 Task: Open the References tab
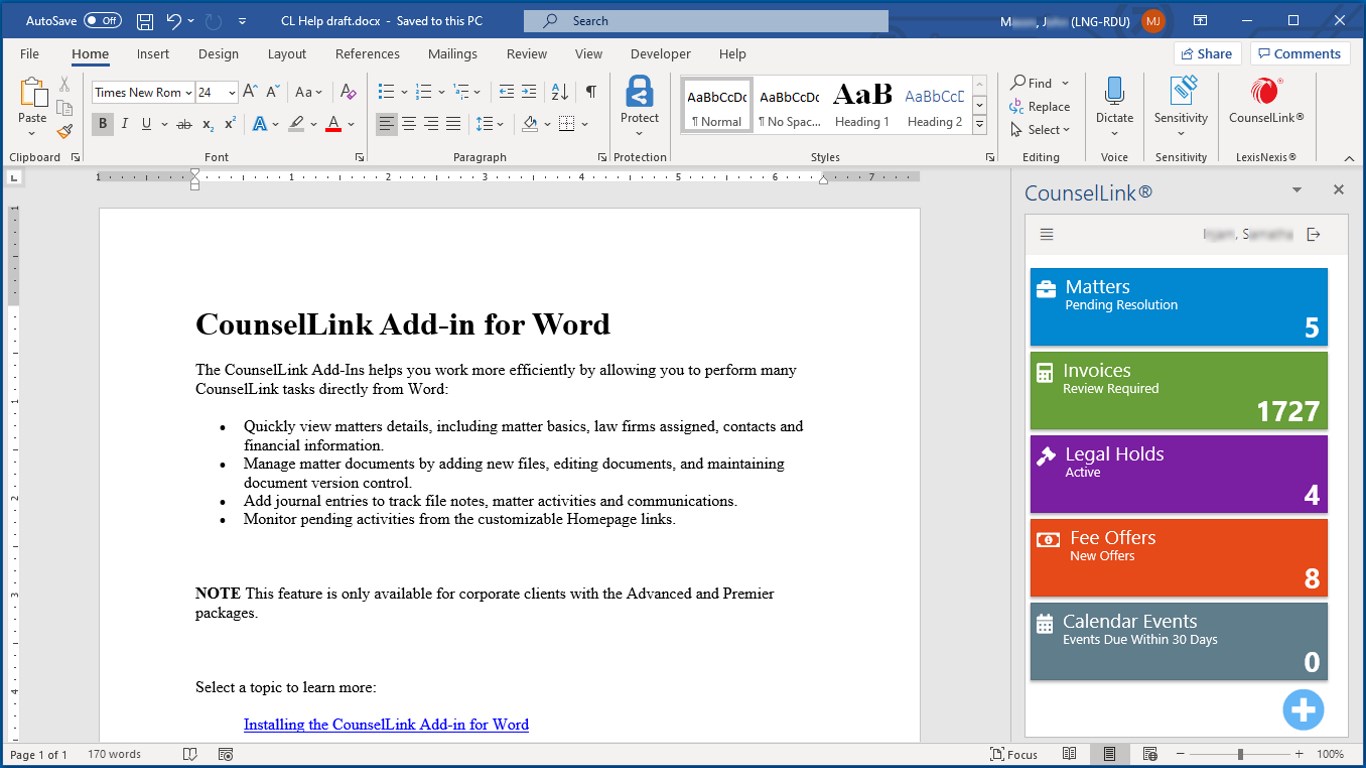(x=367, y=54)
